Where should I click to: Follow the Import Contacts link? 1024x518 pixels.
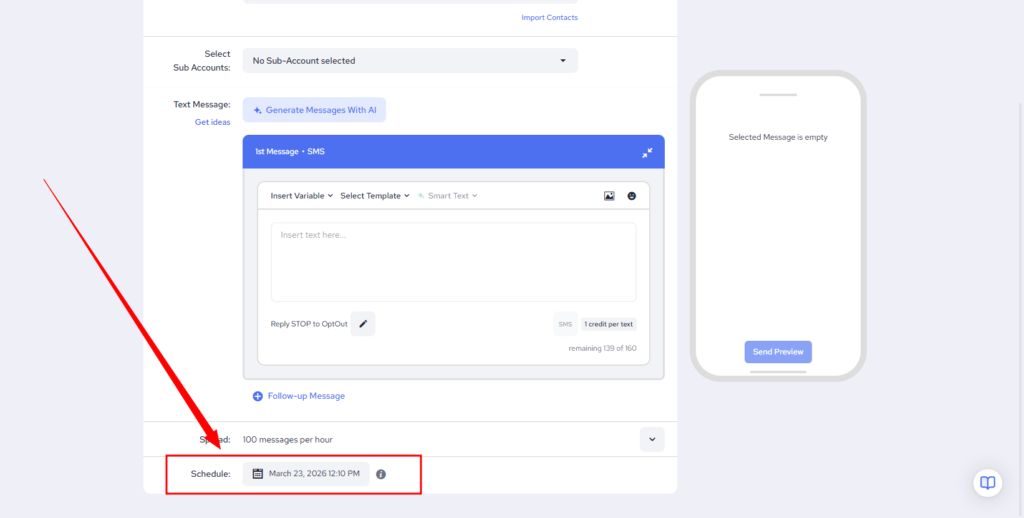tap(549, 18)
